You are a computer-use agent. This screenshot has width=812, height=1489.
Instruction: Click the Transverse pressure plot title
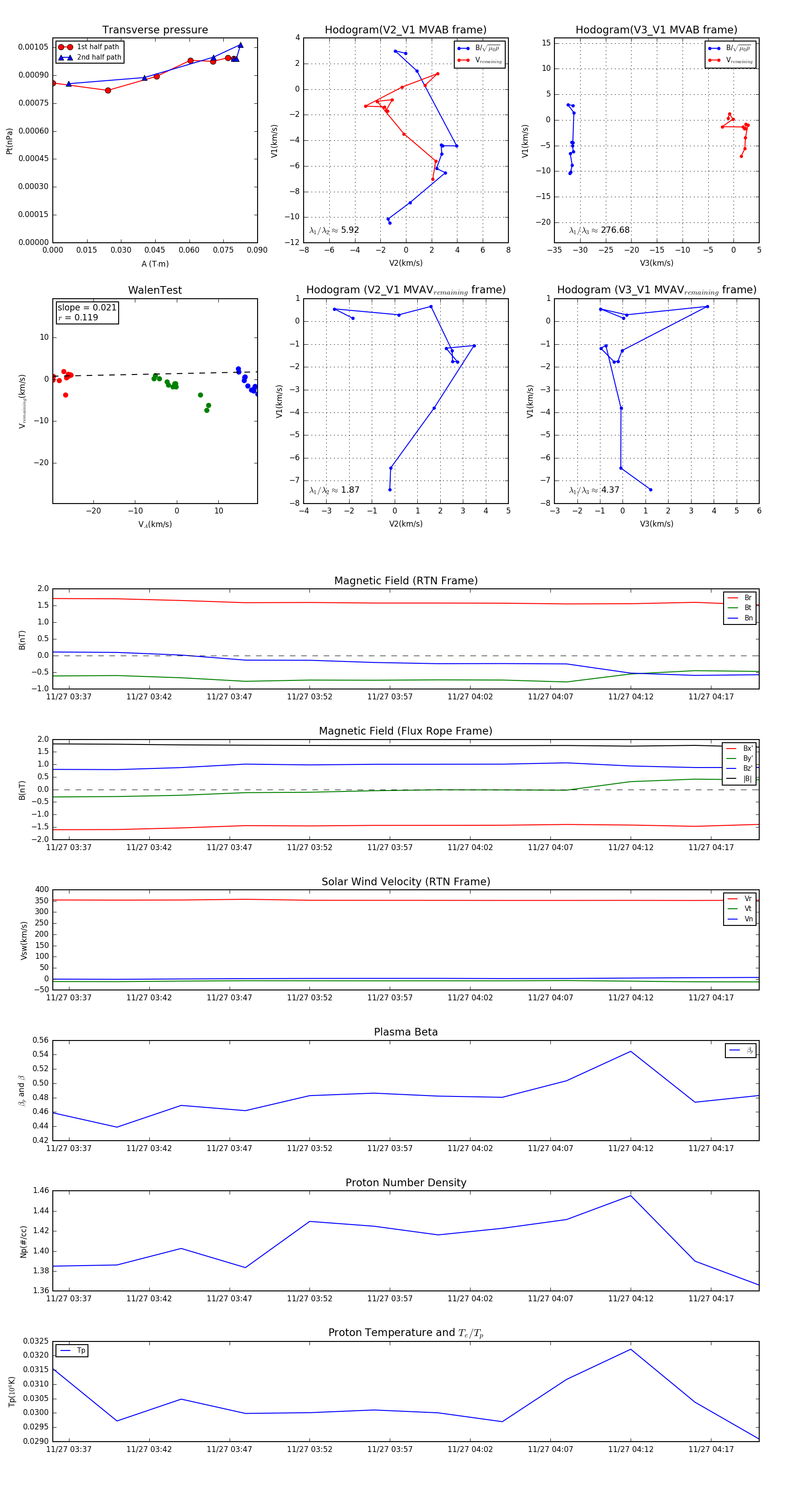155,30
